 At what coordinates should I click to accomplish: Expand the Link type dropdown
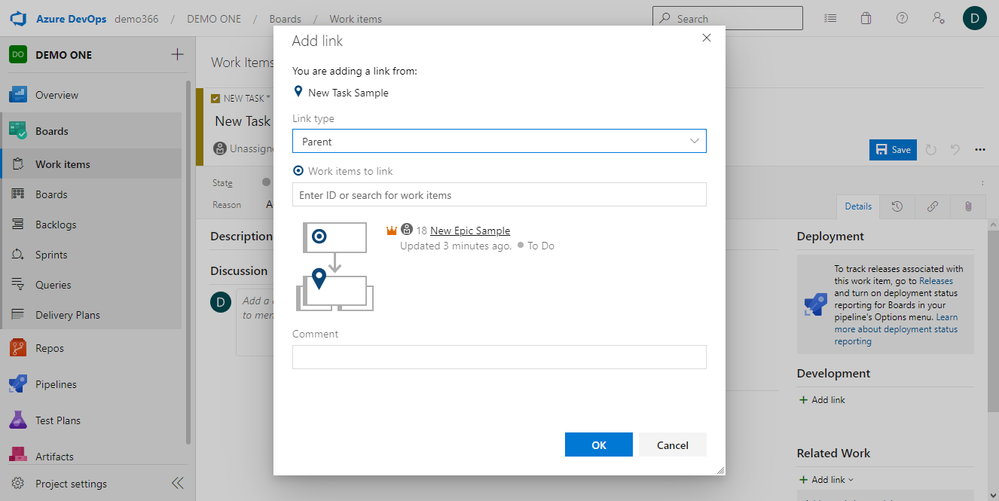pos(499,142)
